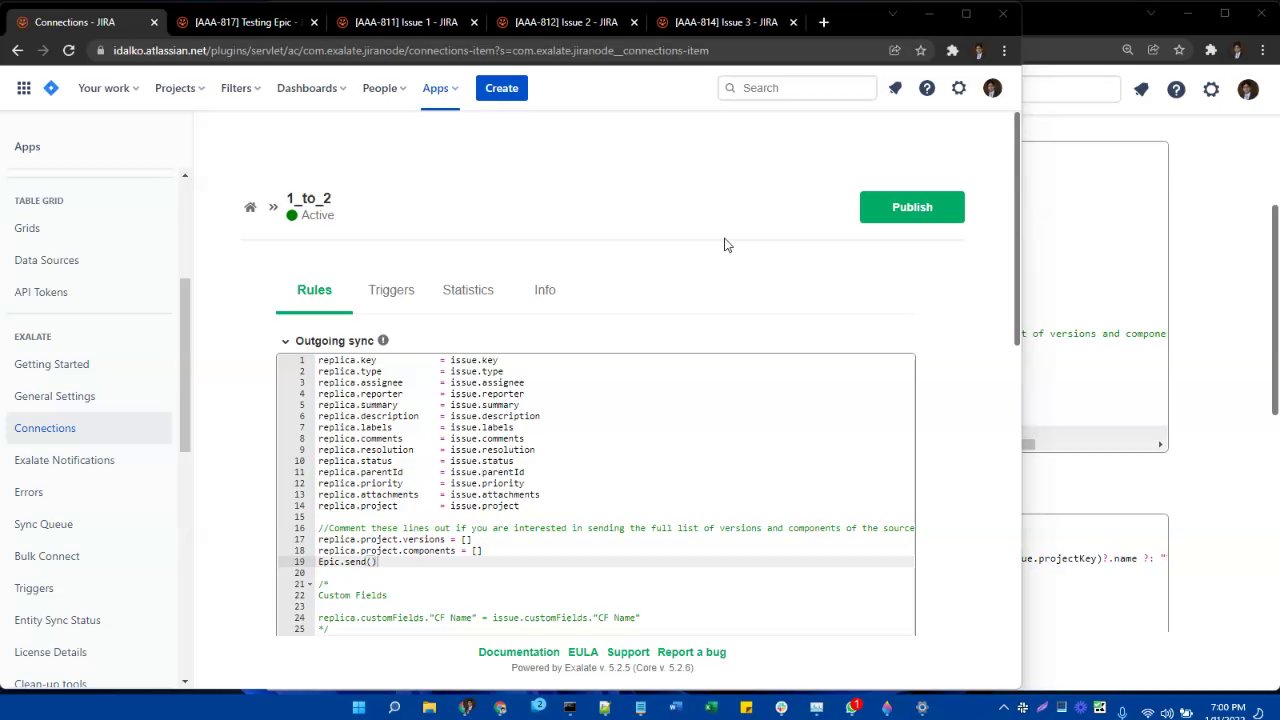The image size is (1280, 720).
Task: Open the Chrome three-dot menu in front window
Action: 1004,50
